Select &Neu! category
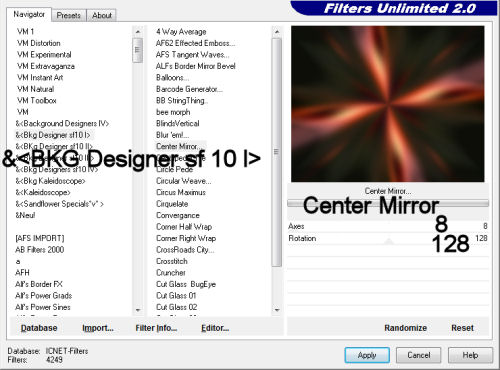 click(25, 215)
